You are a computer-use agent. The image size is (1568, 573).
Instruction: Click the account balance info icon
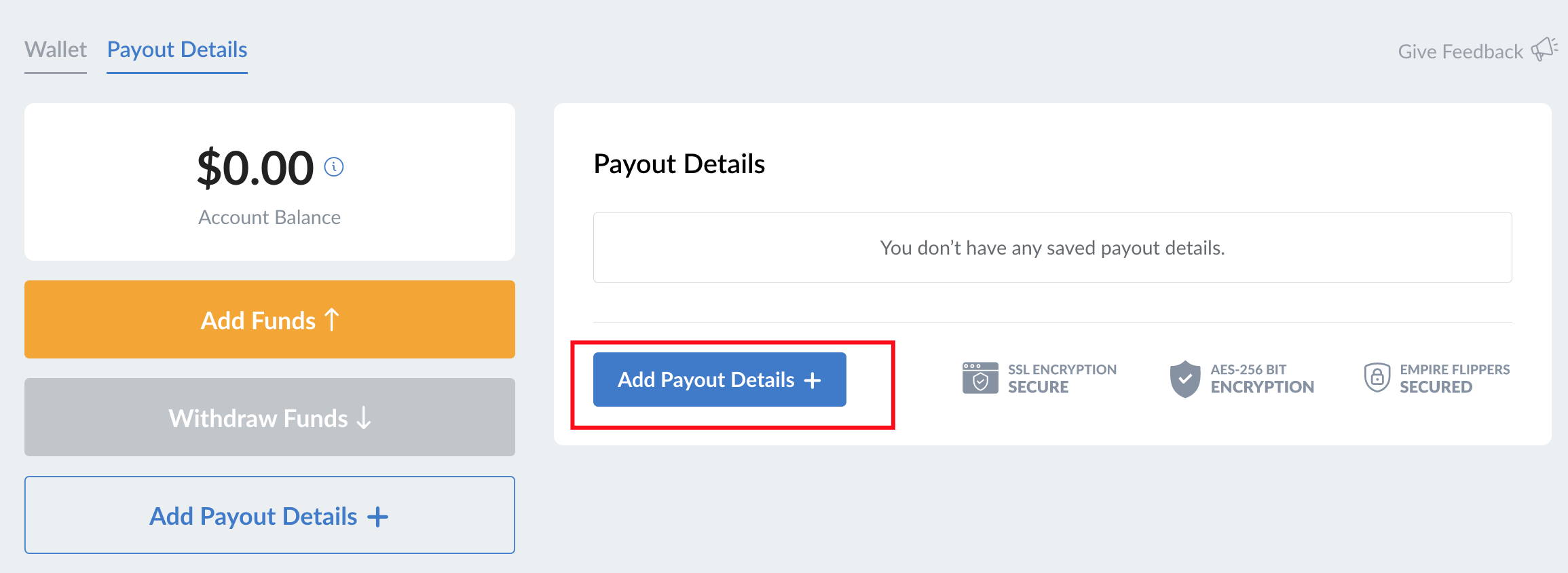334,166
